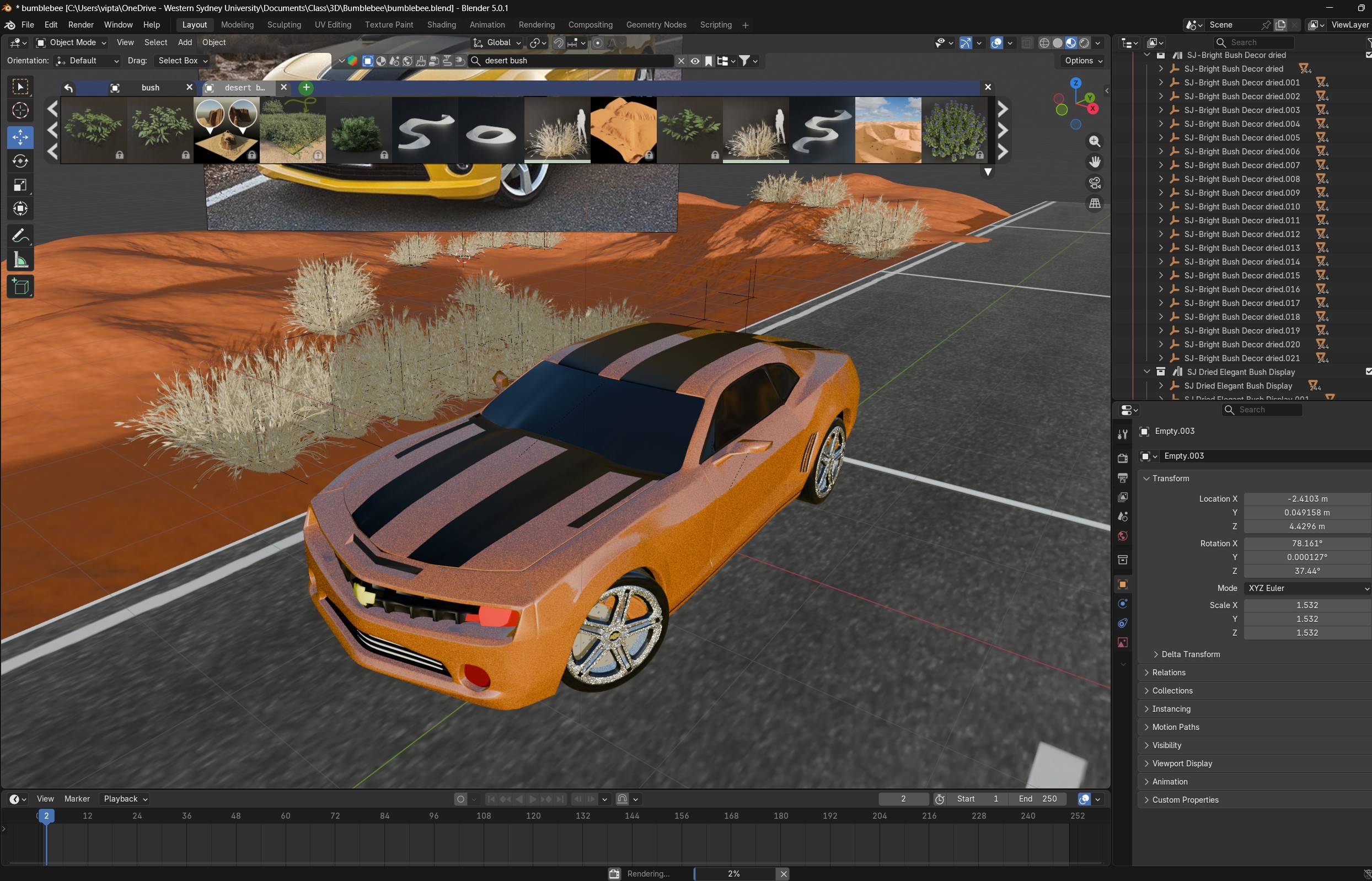Open the Drag Select Box dropdown

pos(183,61)
